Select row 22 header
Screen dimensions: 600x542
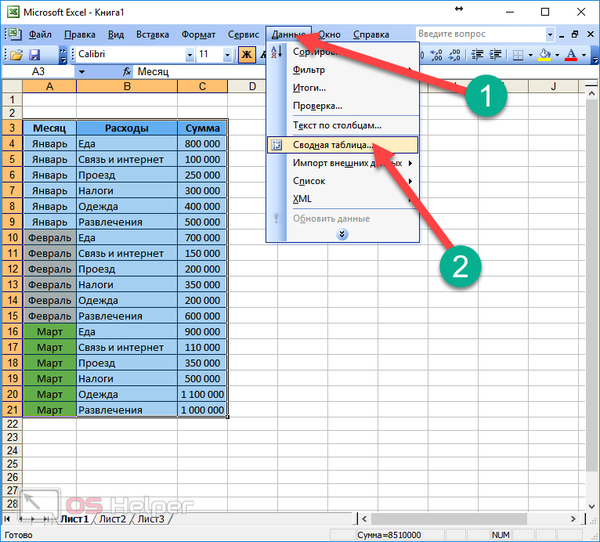click(x=12, y=424)
